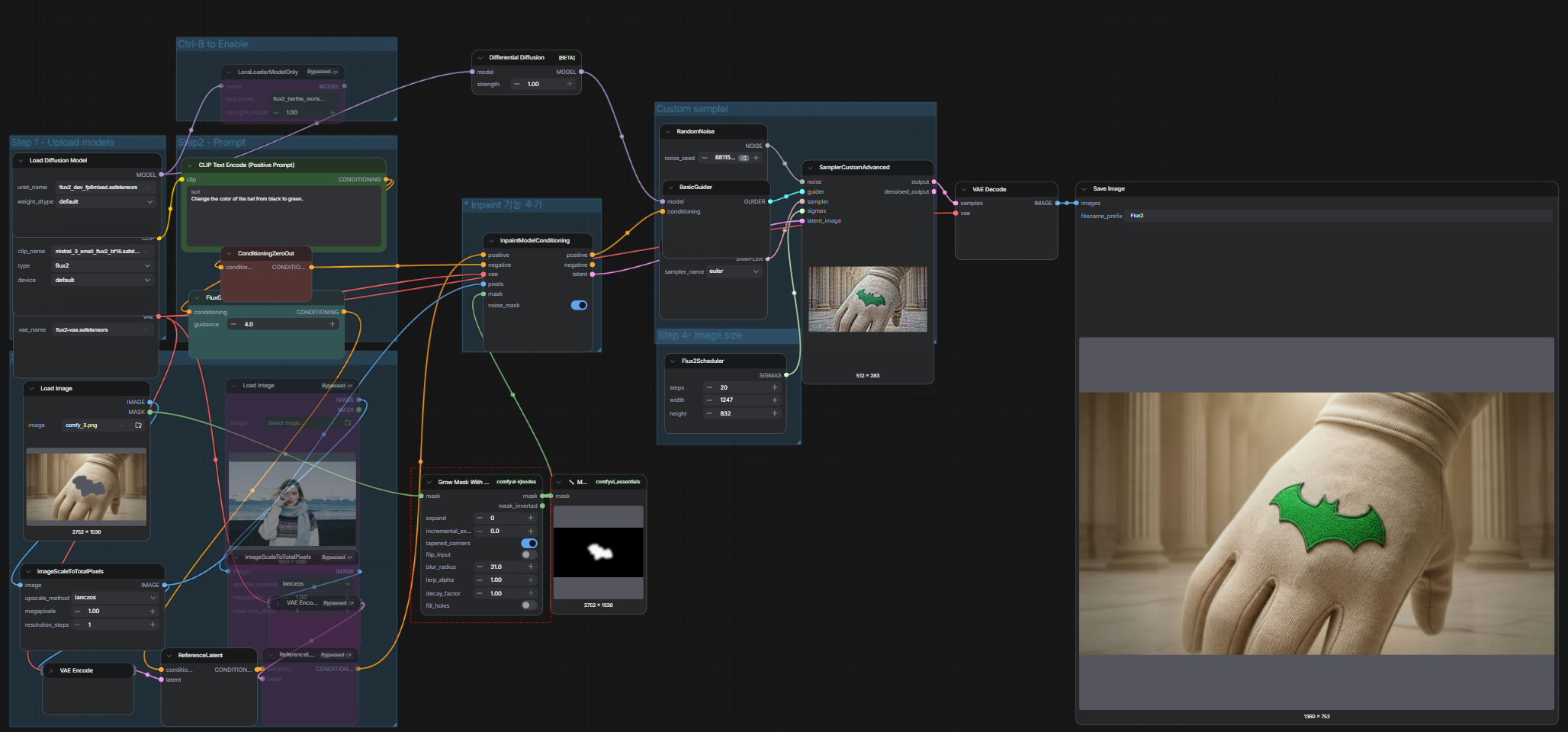1568x732 pixels.
Task: Click the plus on noise_seed
Action: coord(757,158)
